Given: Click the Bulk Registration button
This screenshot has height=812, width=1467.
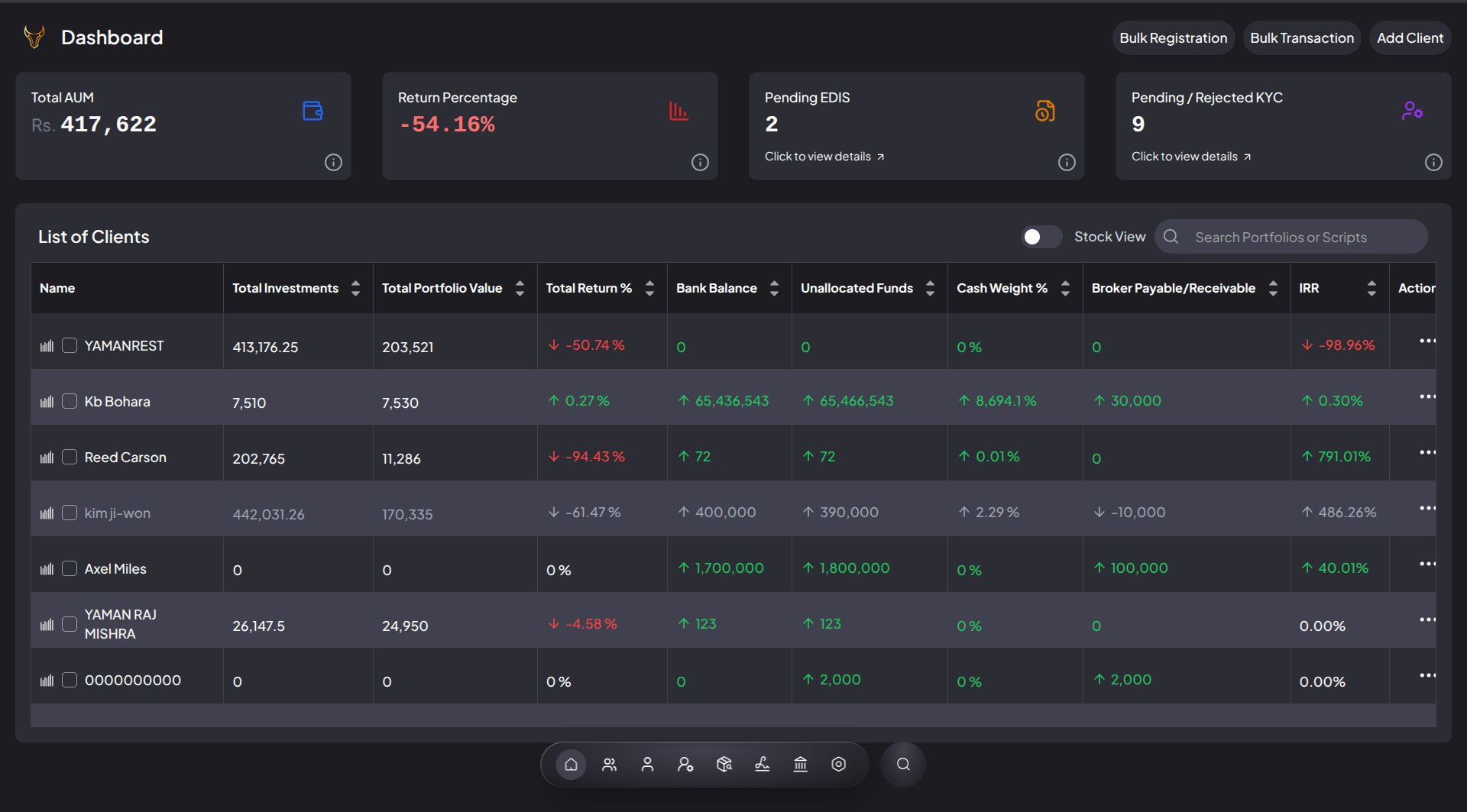Looking at the screenshot, I should [1174, 38].
